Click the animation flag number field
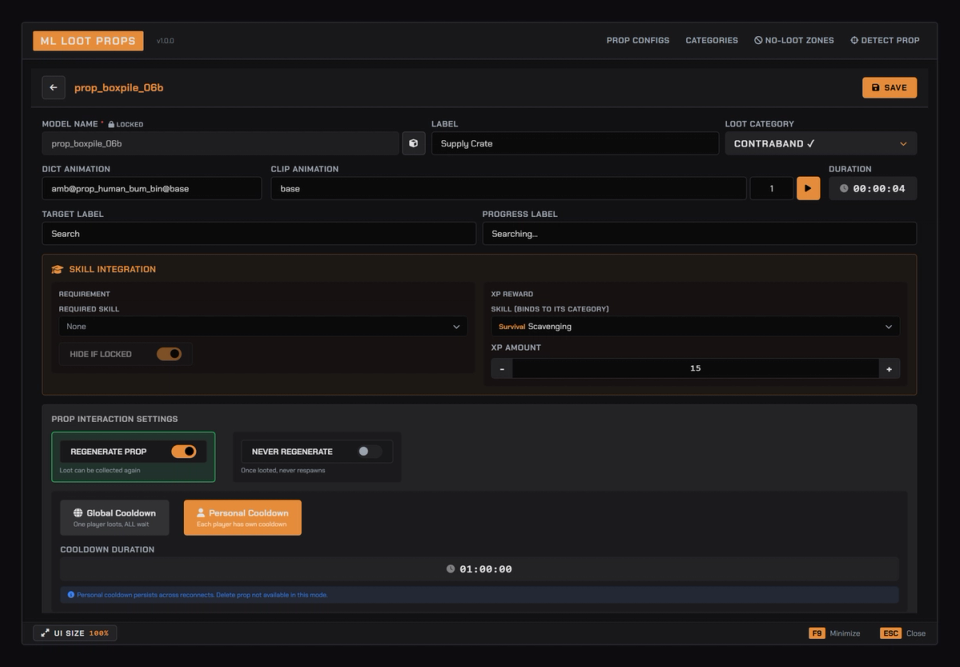Image resolution: width=960 pixels, height=667 pixels. point(771,189)
